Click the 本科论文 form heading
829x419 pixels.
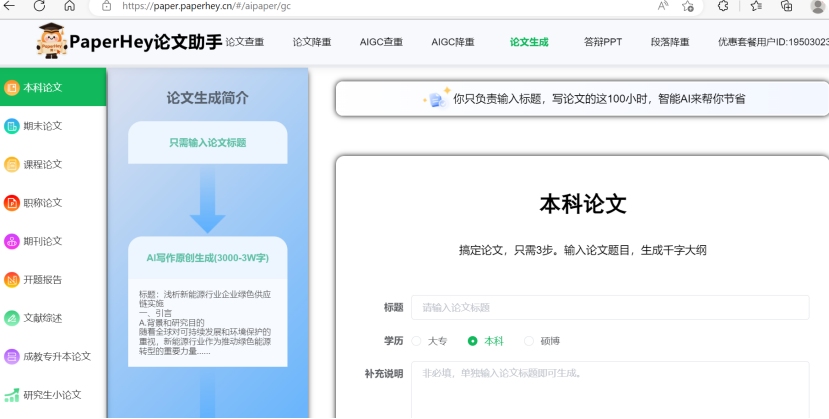[x=583, y=204]
